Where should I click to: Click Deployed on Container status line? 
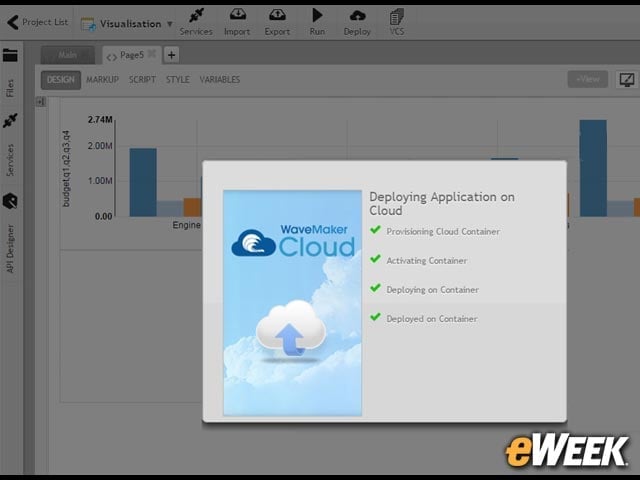pos(432,319)
